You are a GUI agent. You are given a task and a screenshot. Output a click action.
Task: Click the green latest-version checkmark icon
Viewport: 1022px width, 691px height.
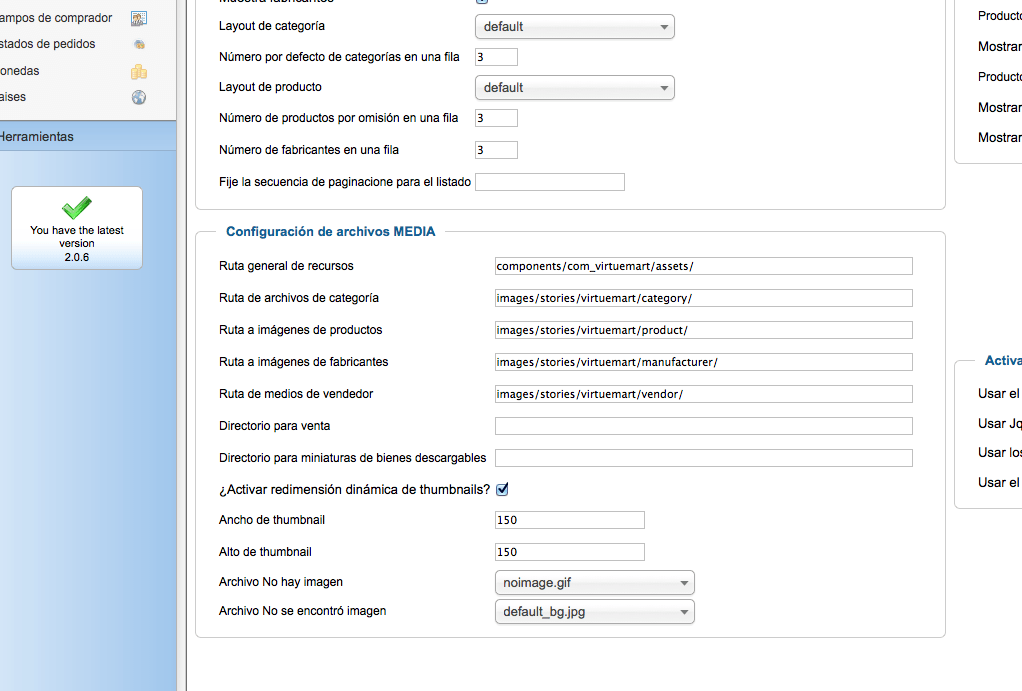[x=77, y=207]
